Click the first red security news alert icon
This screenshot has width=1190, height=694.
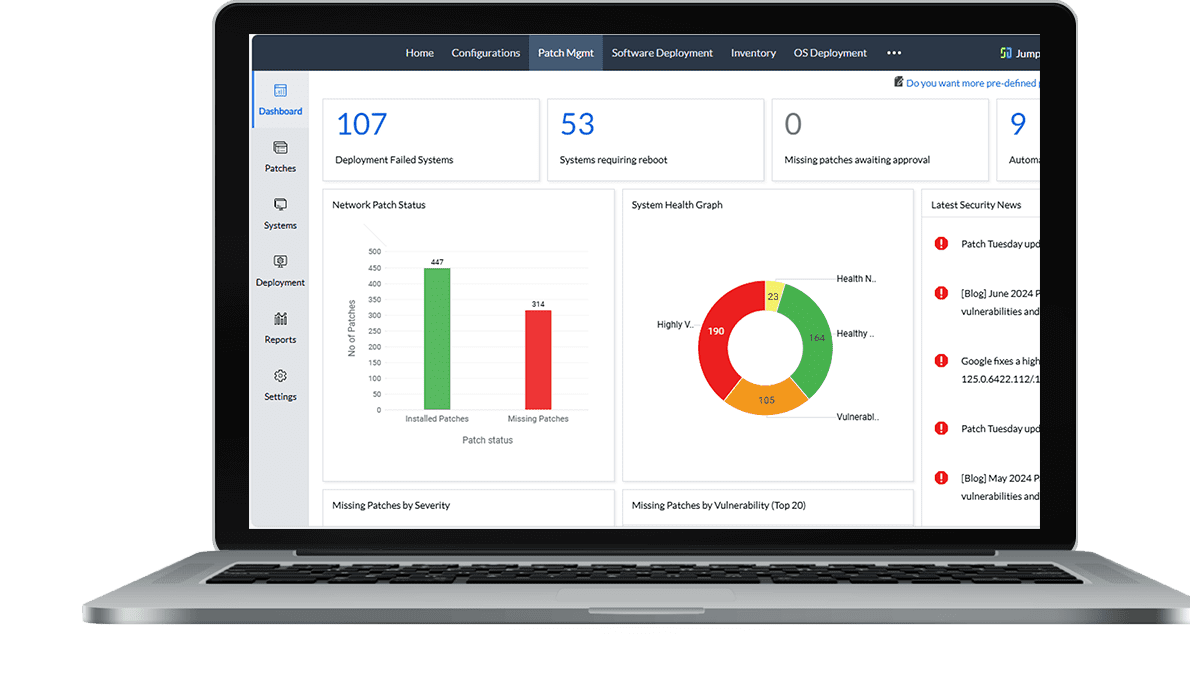click(941, 243)
